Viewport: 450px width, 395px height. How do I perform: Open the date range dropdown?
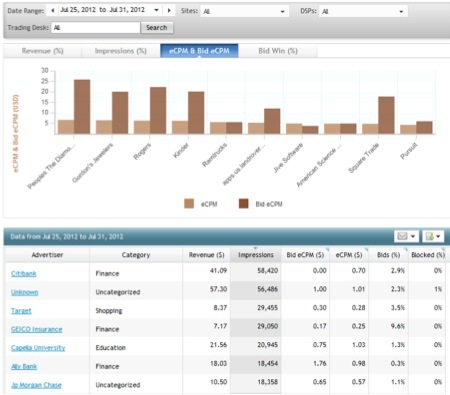[x=156, y=10]
